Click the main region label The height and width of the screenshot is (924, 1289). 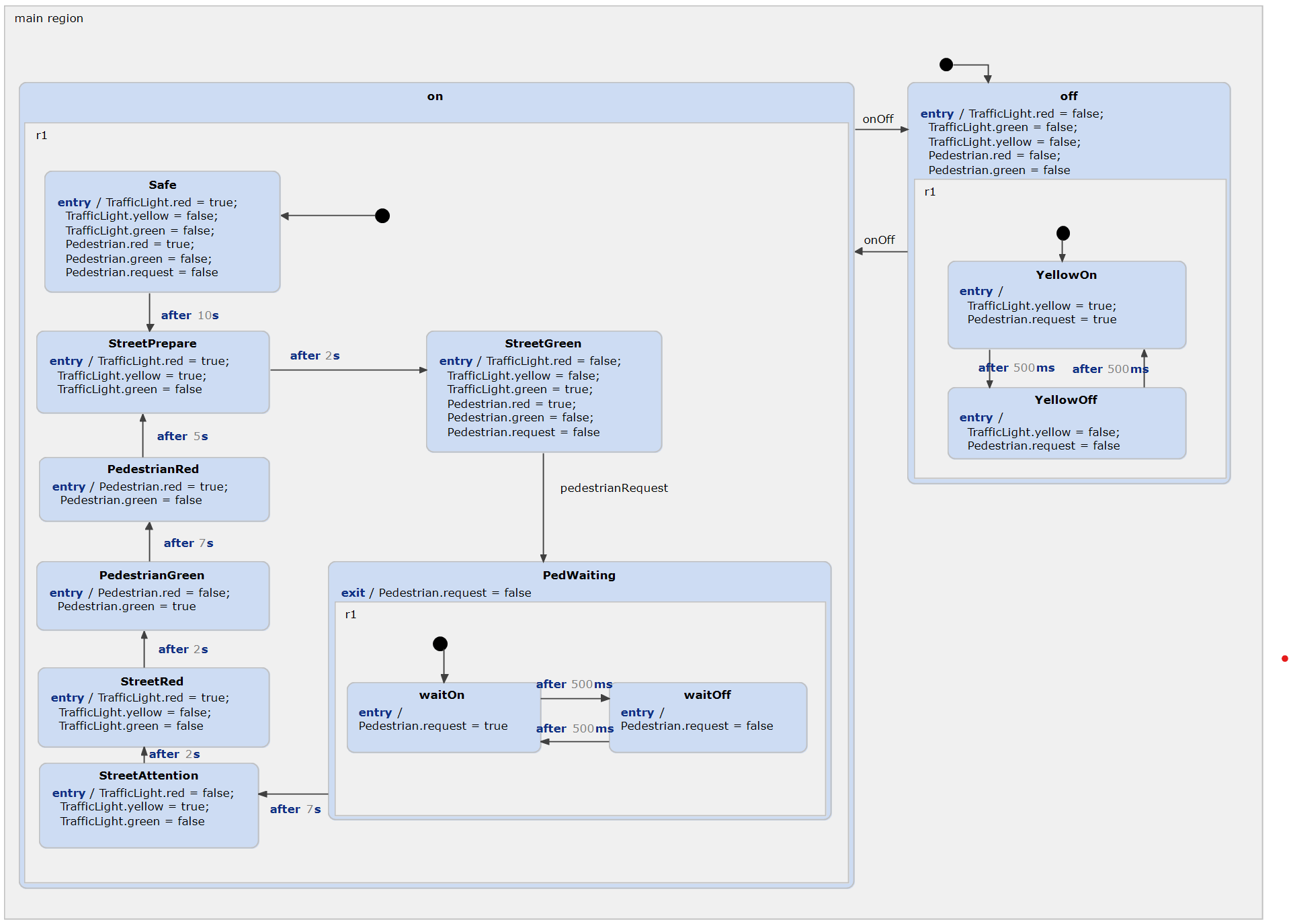[49, 18]
